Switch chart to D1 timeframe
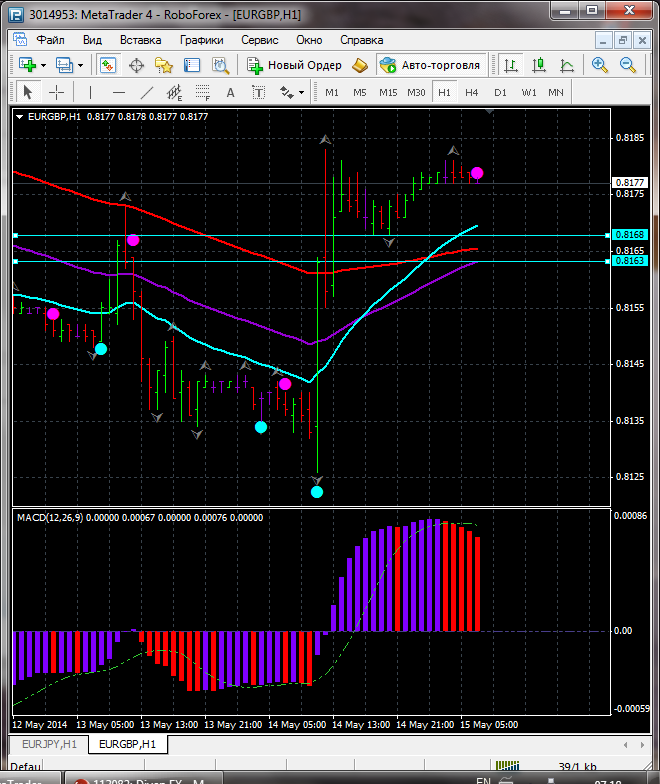Image resolution: width=660 pixels, height=784 pixels. coord(500,92)
